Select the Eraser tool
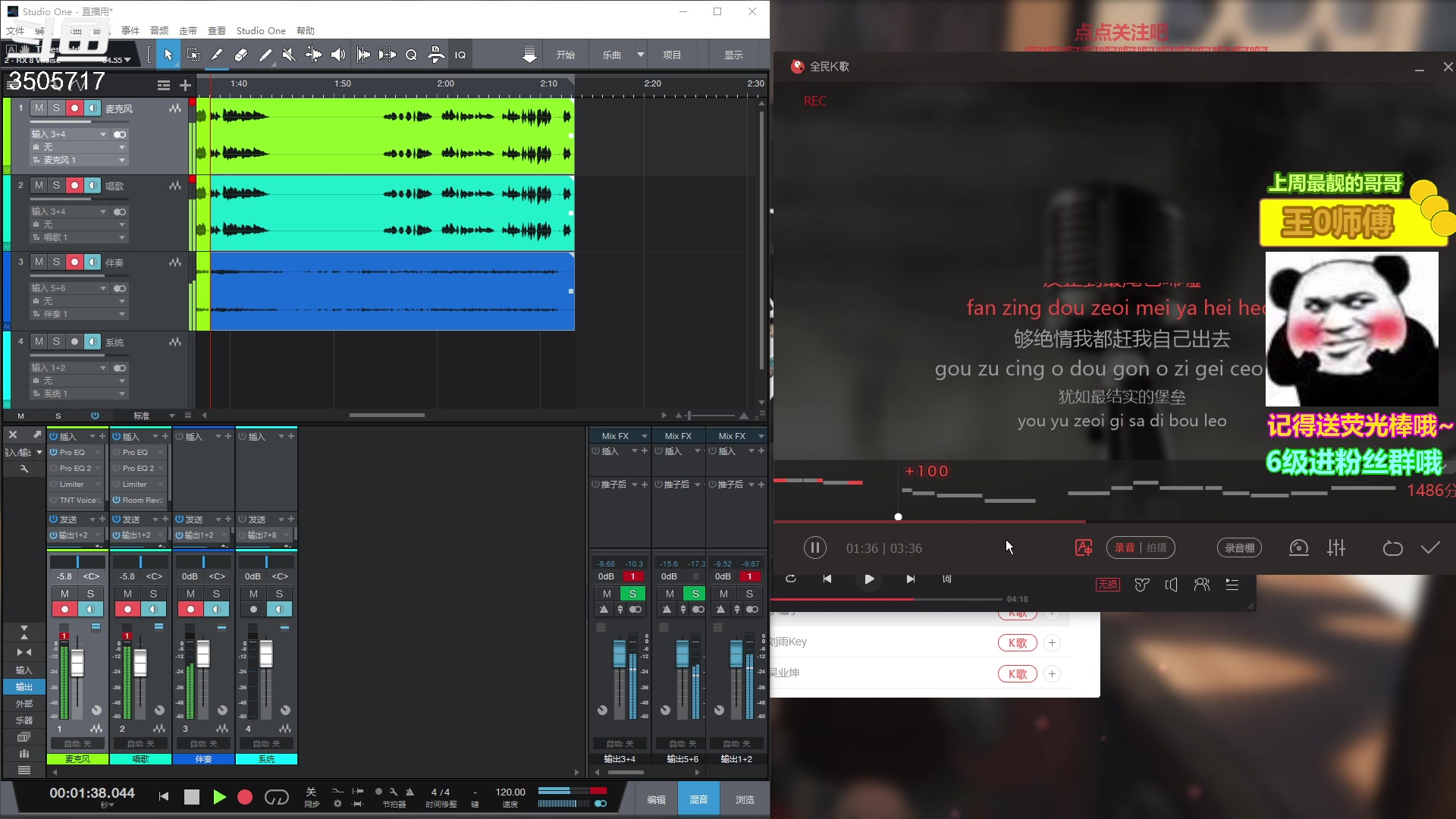 point(241,55)
